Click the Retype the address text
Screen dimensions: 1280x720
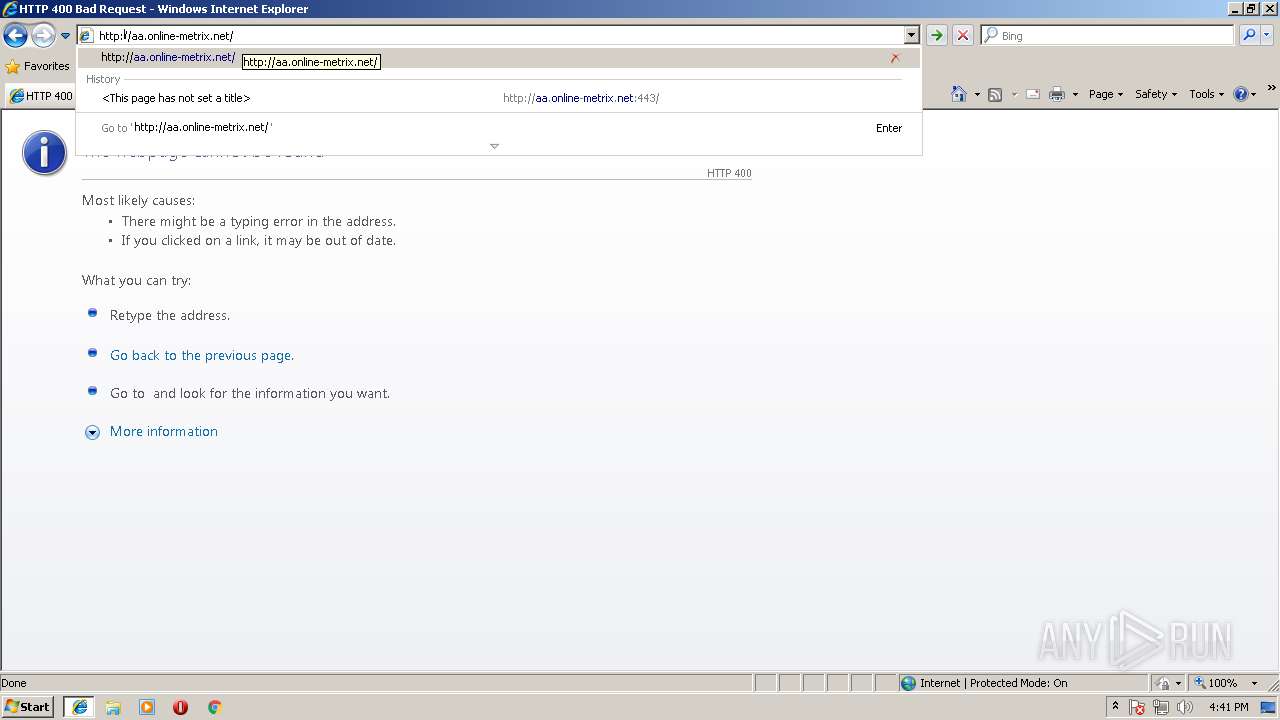tap(170, 315)
